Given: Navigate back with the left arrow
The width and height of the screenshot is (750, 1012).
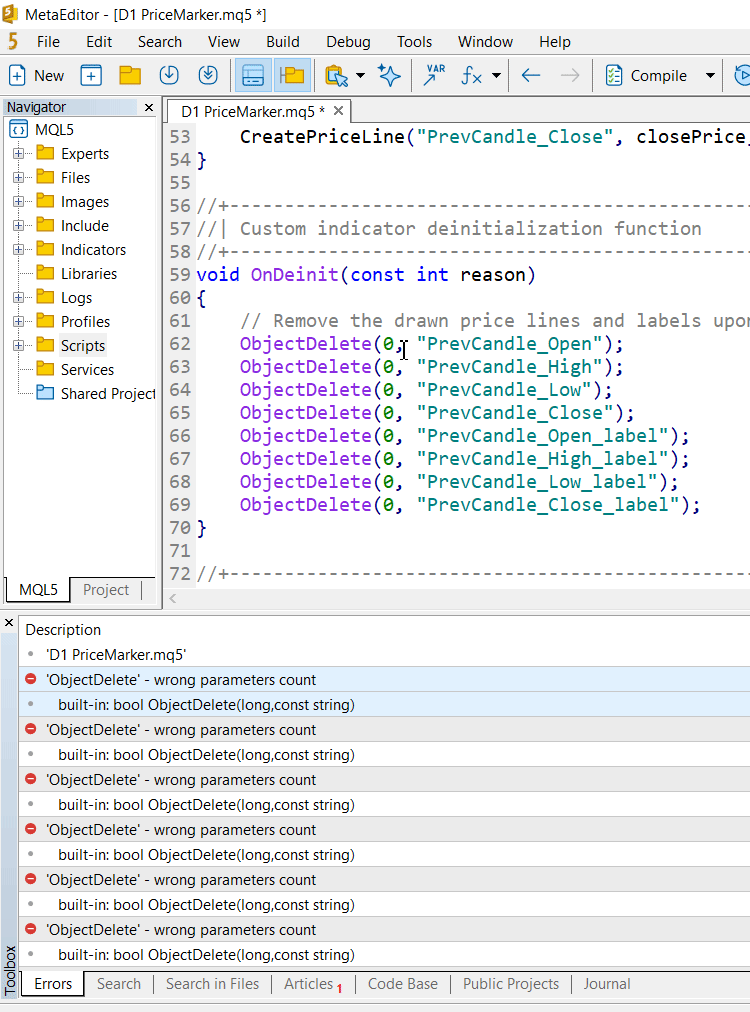Looking at the screenshot, I should click(531, 76).
